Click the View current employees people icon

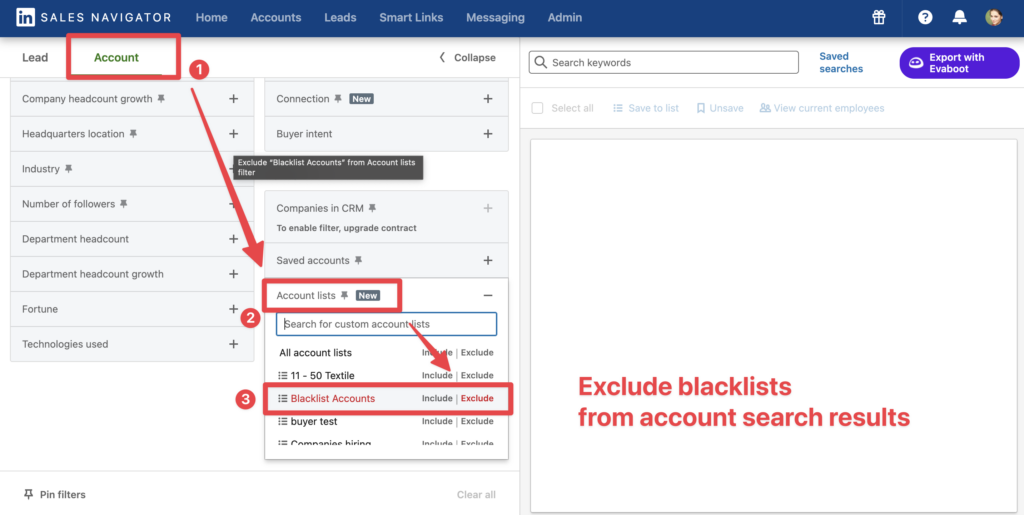click(x=765, y=108)
